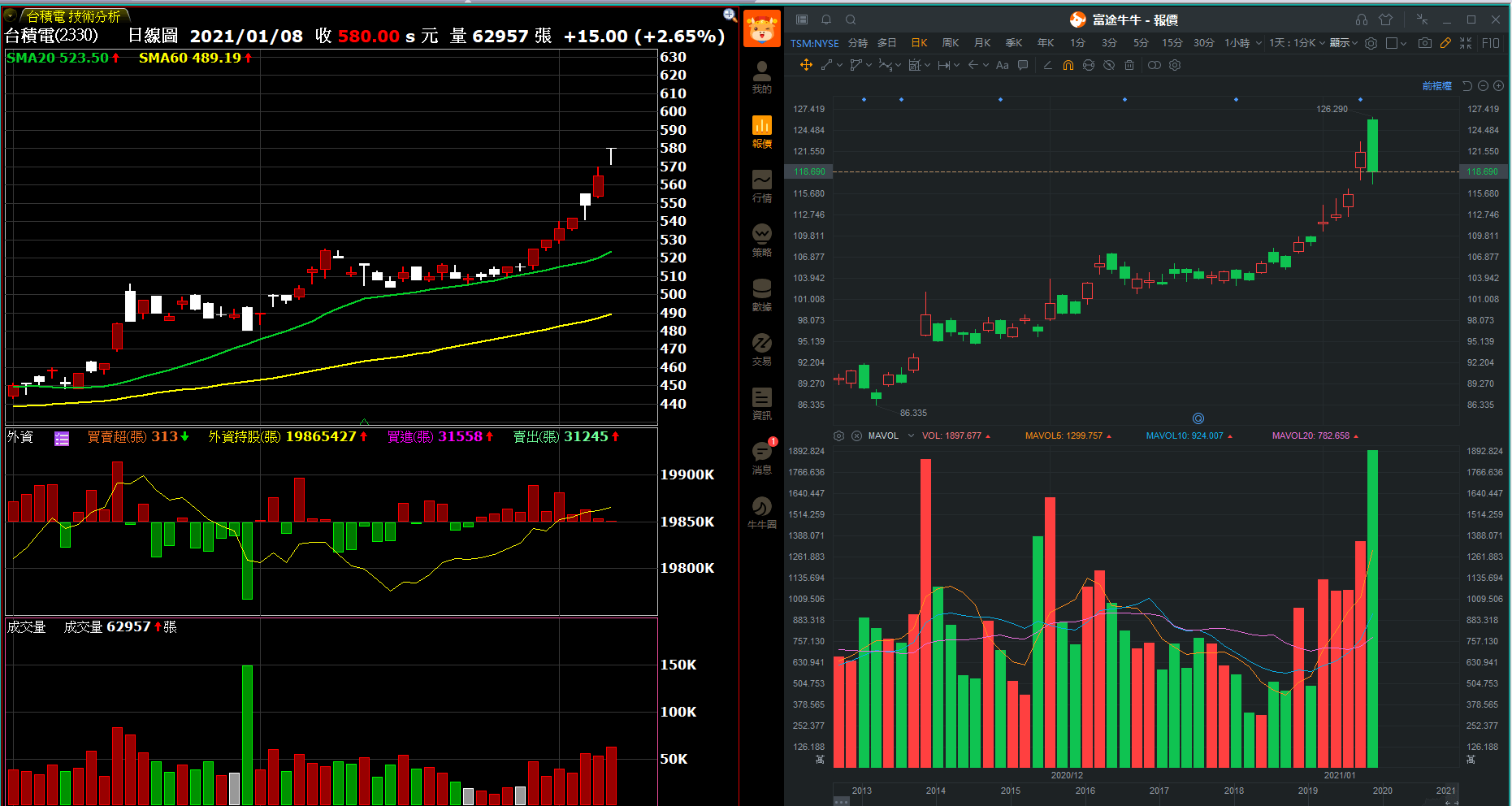The image size is (1512, 806).
Task: Open the 行情 market sidebar item
Action: pyautogui.click(x=761, y=186)
